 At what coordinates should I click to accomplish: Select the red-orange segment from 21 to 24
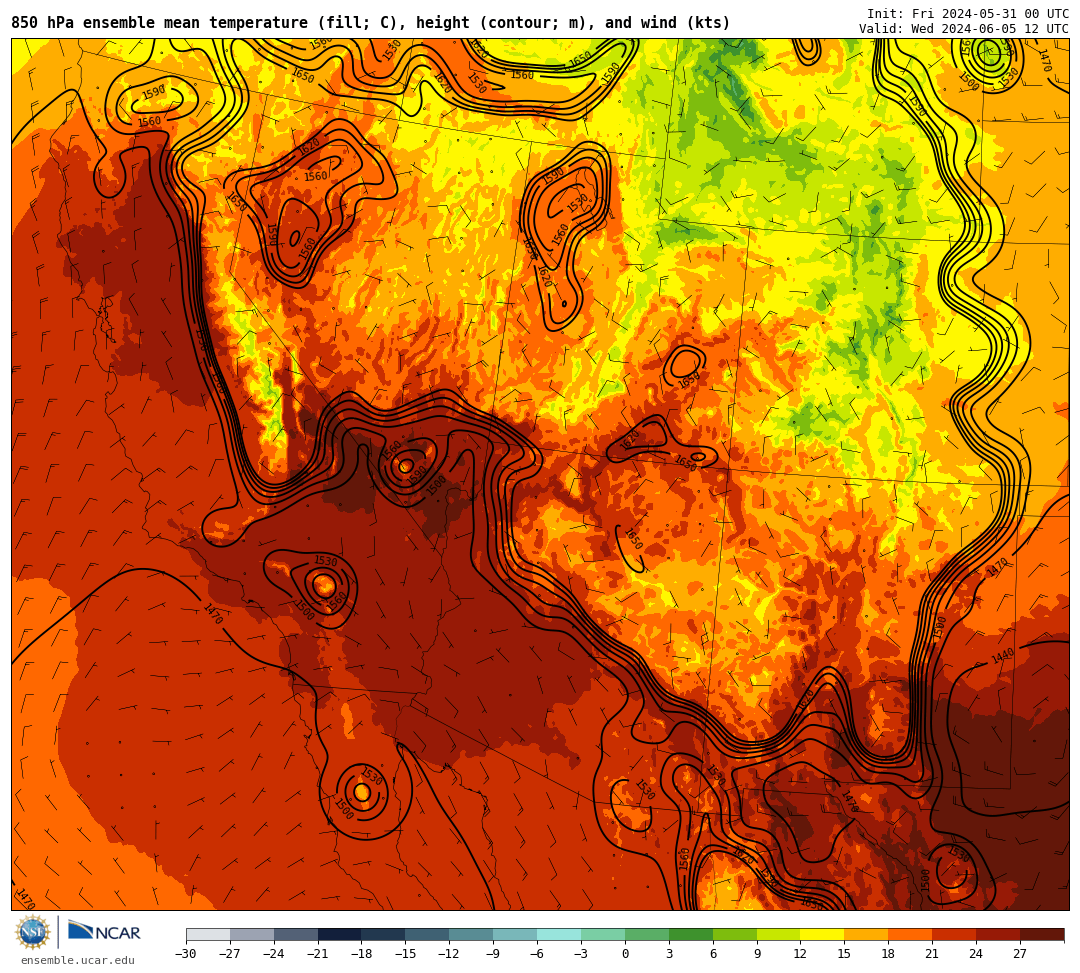click(x=955, y=934)
